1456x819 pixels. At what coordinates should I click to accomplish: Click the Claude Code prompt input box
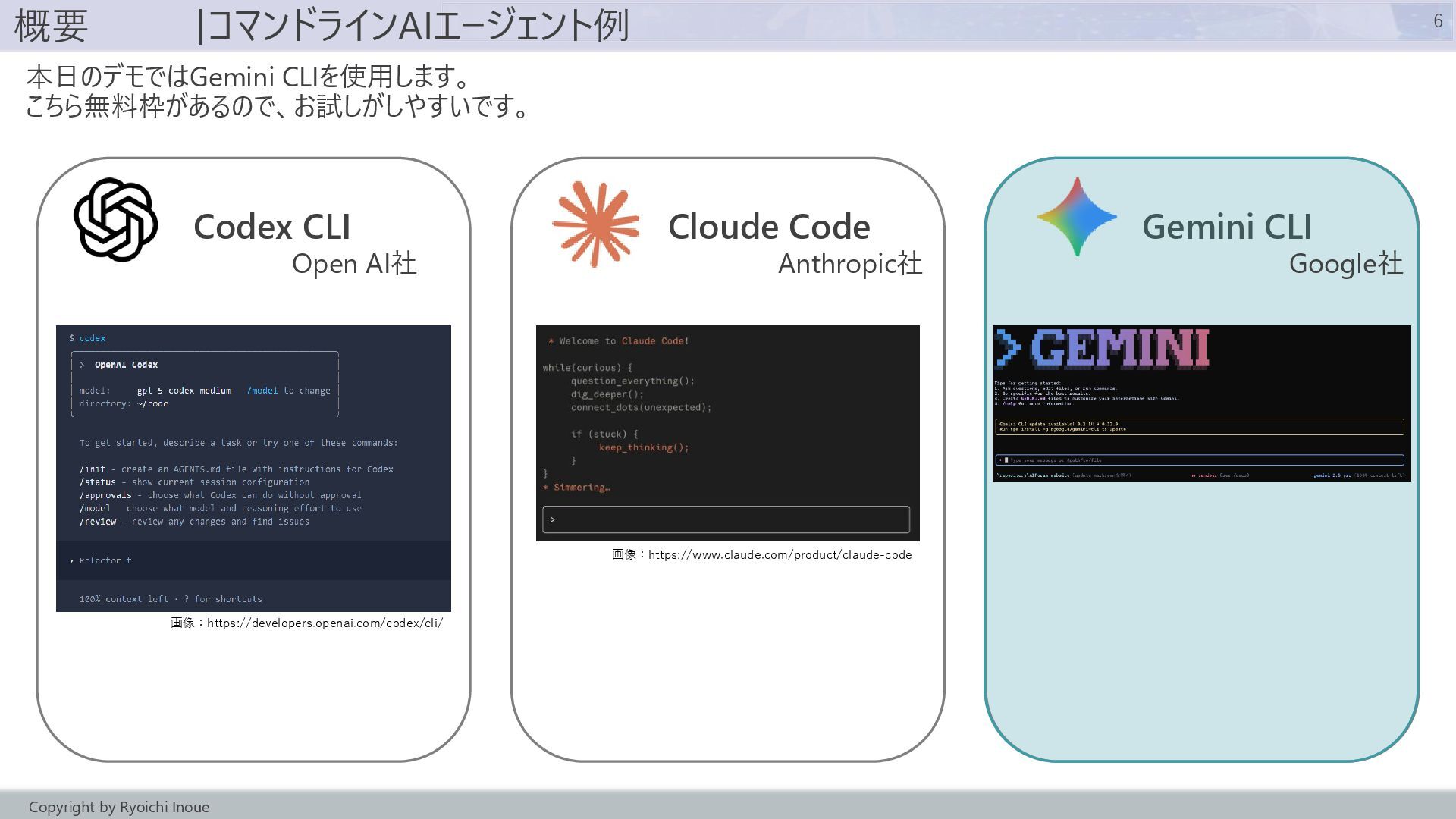tap(726, 519)
